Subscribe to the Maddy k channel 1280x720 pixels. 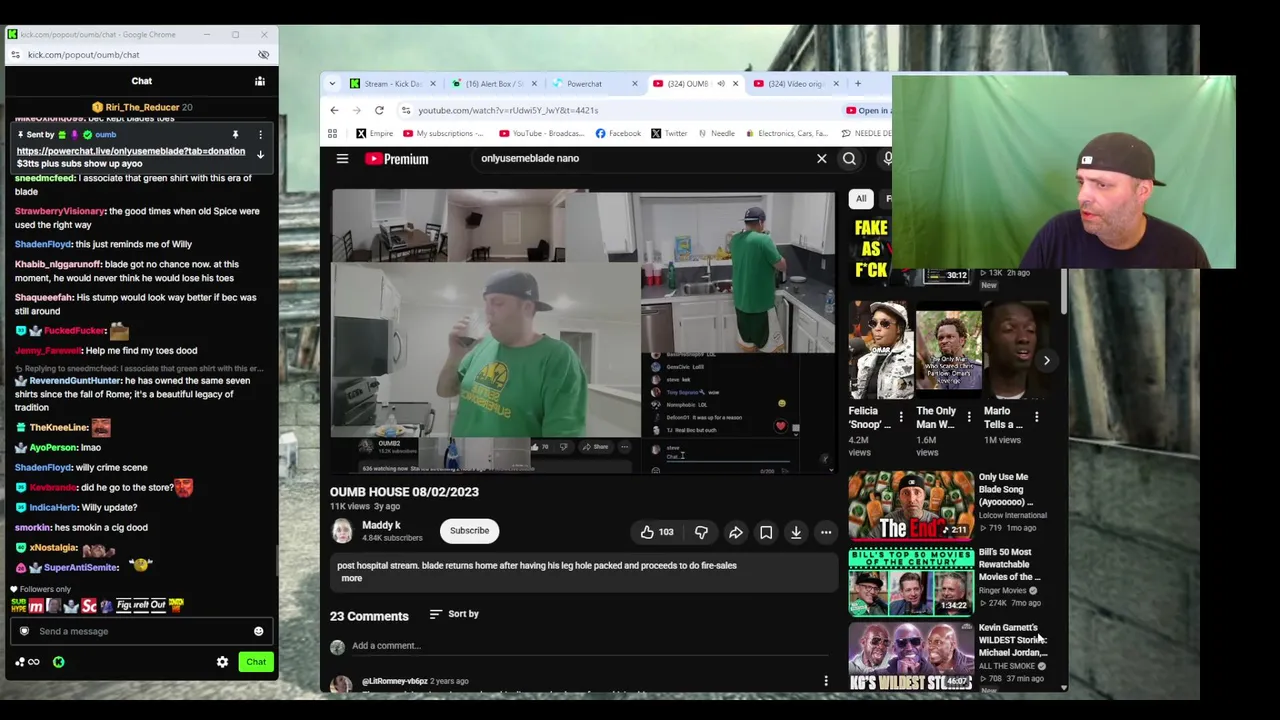(x=469, y=531)
